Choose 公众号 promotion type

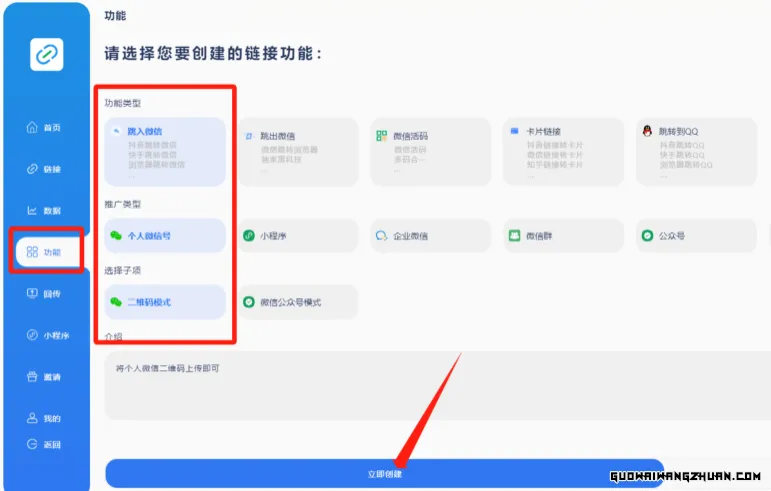[696, 235]
